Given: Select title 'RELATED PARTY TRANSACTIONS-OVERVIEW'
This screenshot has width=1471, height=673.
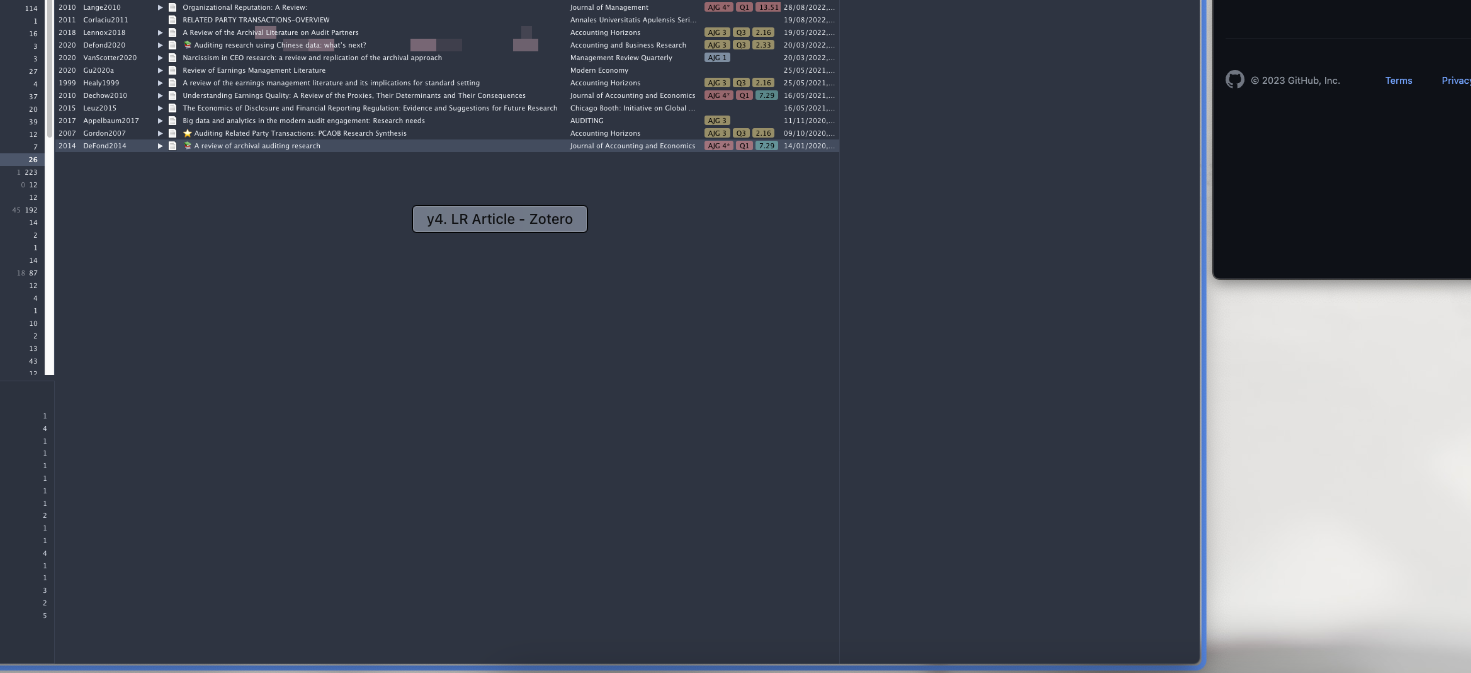Looking at the screenshot, I should click(x=256, y=20).
